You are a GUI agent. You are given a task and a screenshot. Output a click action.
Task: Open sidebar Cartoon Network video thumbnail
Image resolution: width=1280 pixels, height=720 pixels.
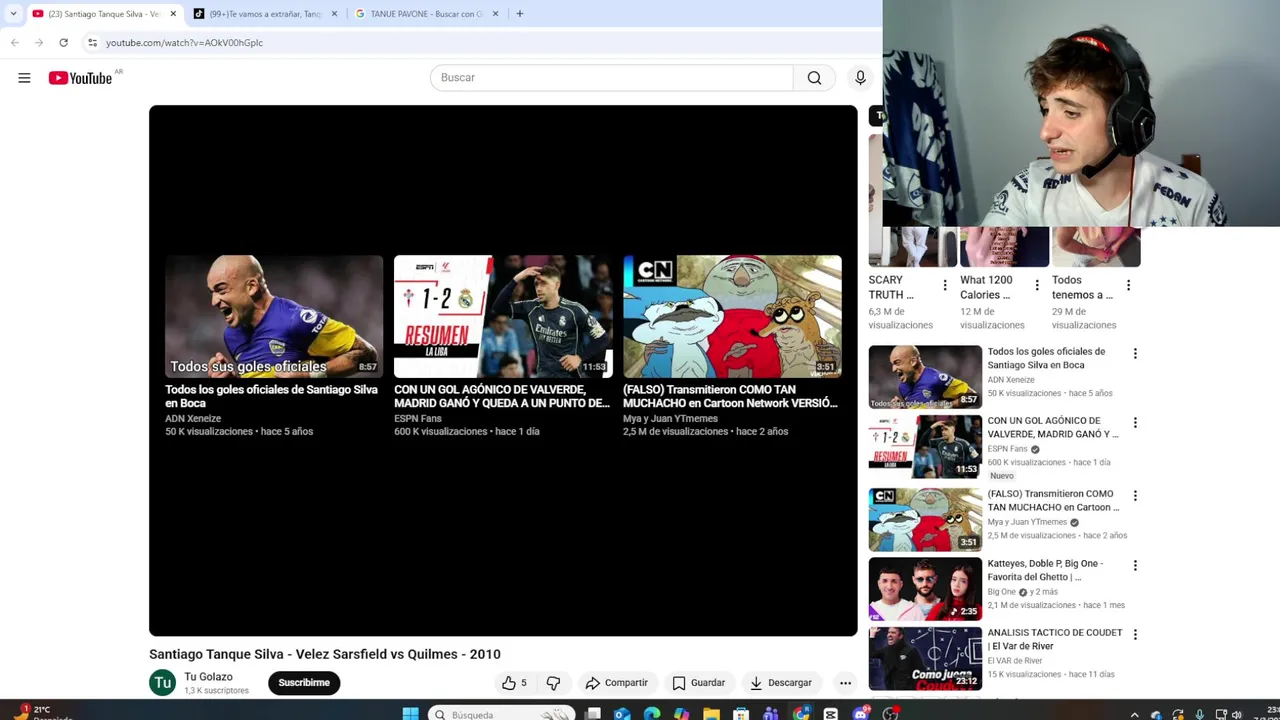coord(925,519)
